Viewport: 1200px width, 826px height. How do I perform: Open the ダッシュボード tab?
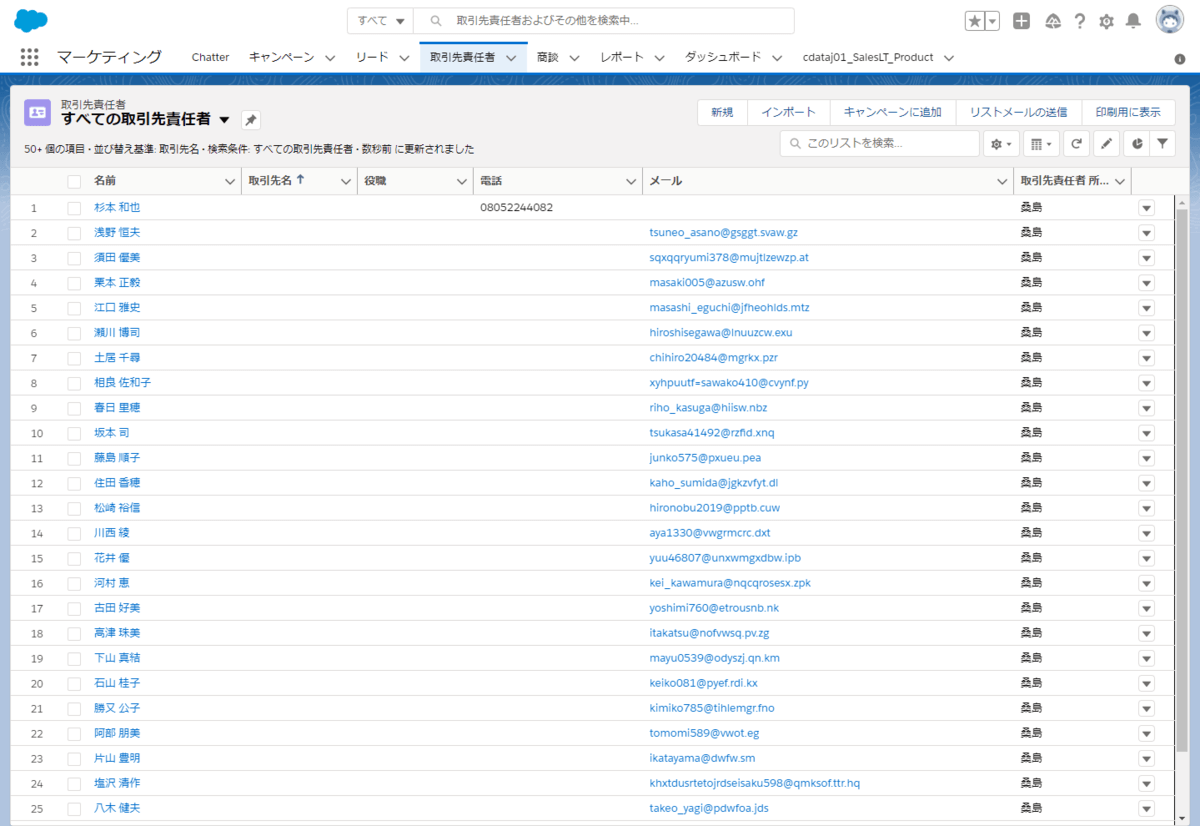click(x=723, y=57)
